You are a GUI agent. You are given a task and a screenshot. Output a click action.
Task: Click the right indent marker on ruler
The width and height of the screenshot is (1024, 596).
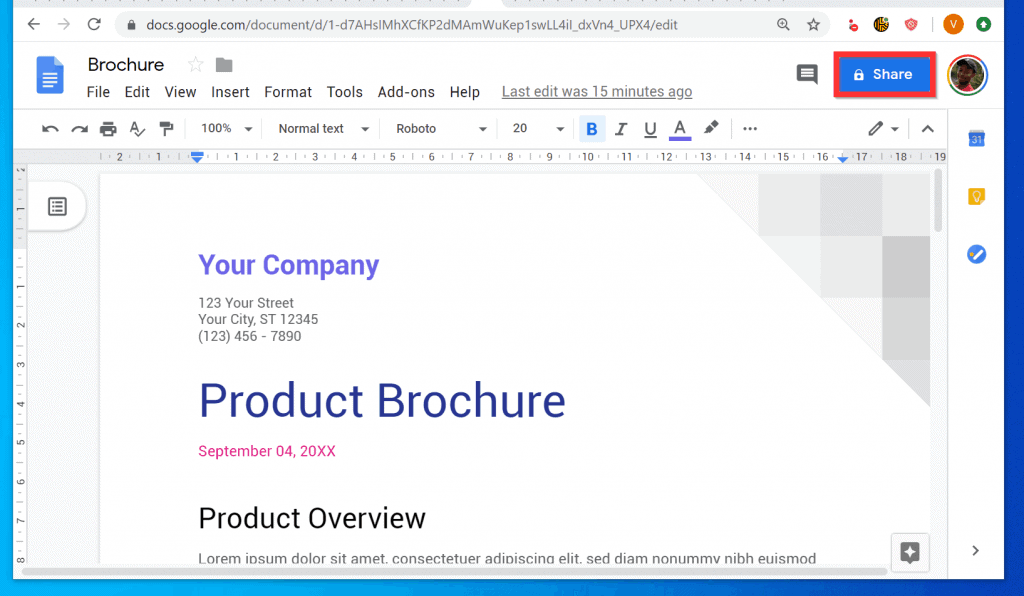pyautogui.click(x=843, y=158)
